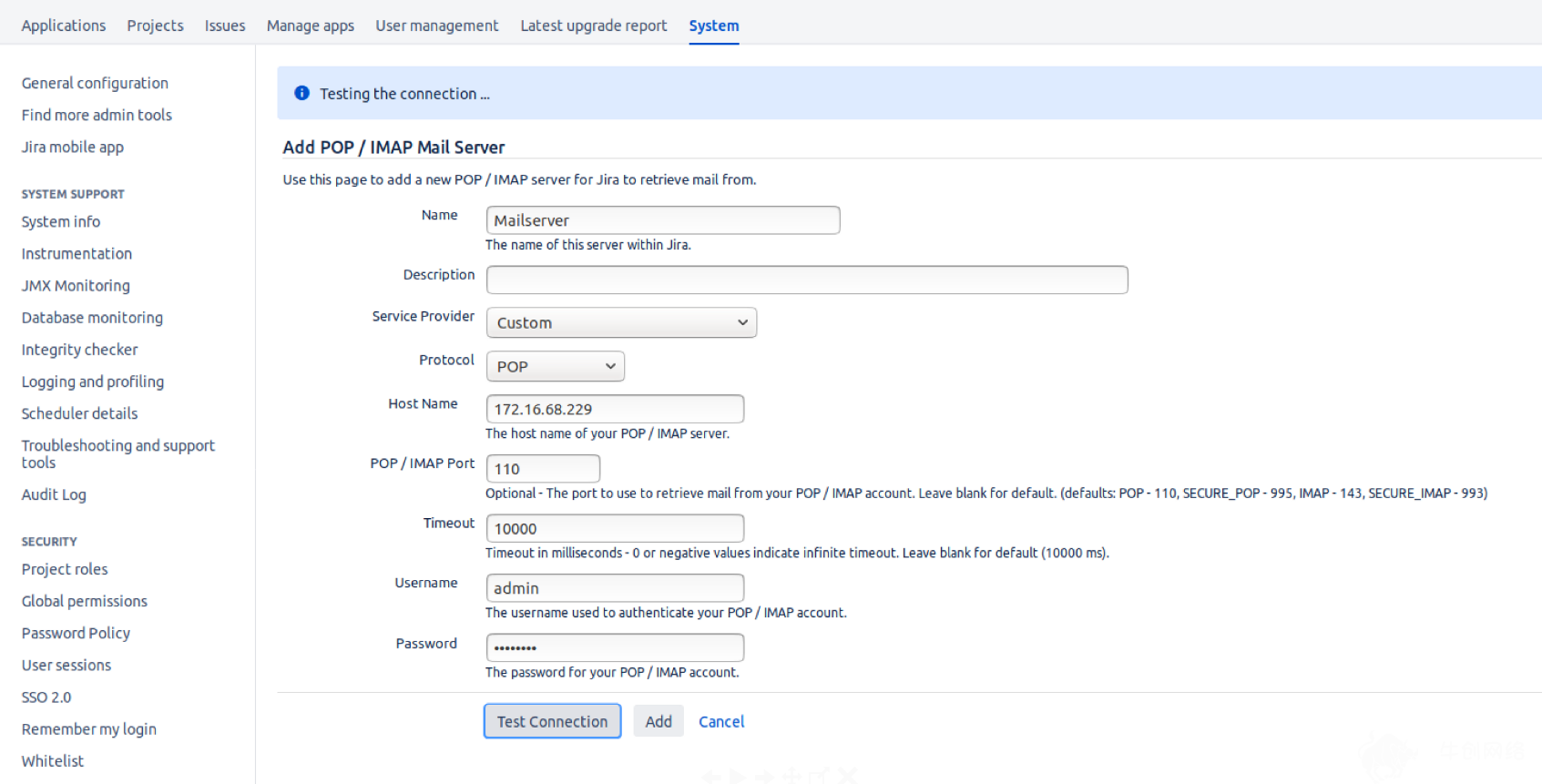Focus the Host Name field with 172.16.68.229
1542x784 pixels.
click(x=615, y=409)
